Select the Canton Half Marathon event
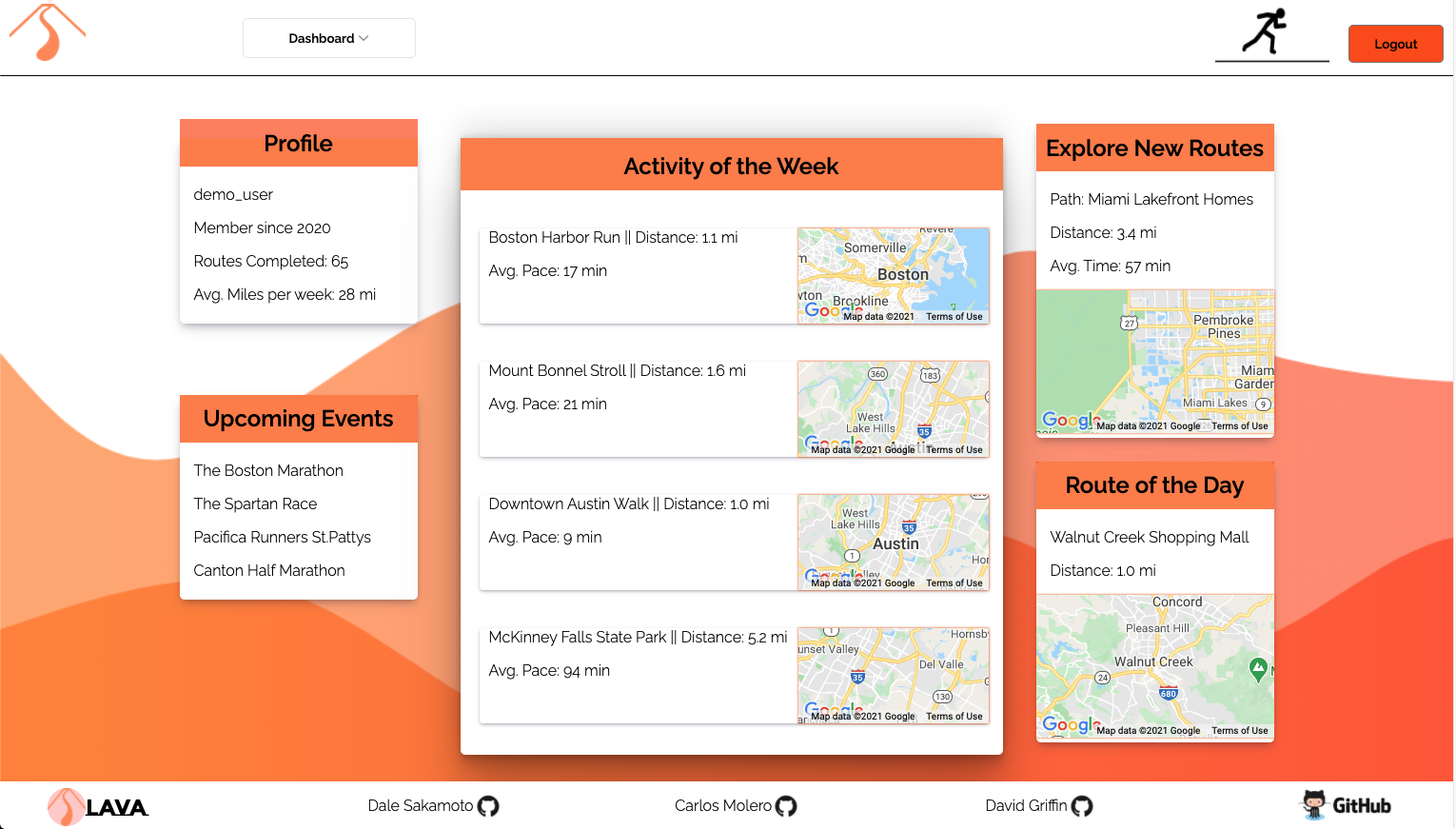Screen dimensions: 1456x829 point(269,570)
